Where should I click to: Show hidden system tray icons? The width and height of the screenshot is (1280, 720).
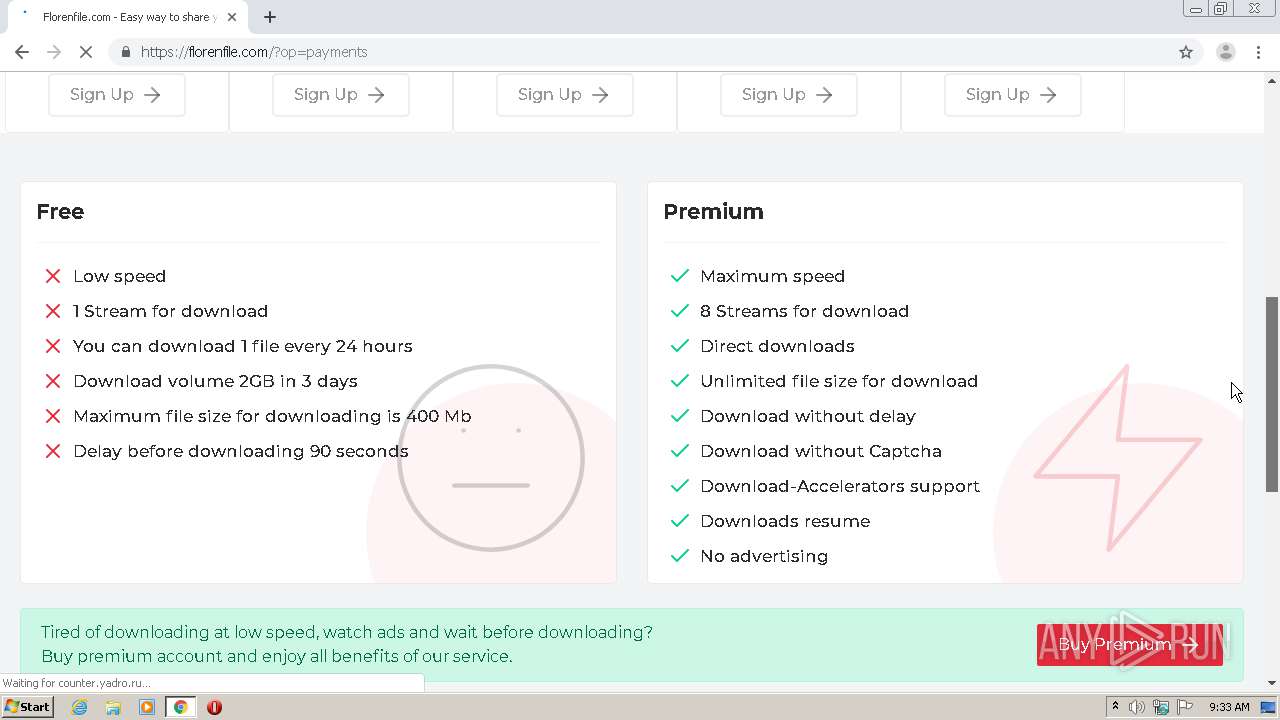[x=1115, y=707]
